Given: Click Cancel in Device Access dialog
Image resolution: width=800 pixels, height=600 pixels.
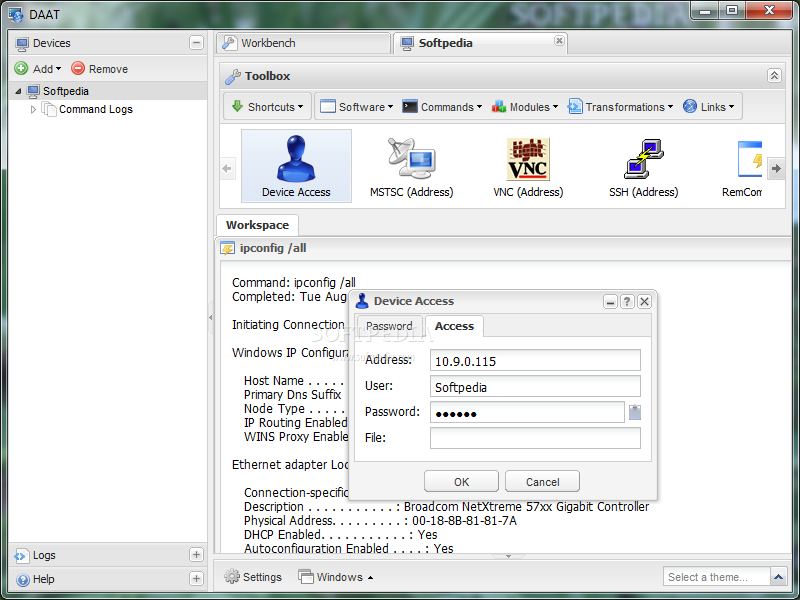Looking at the screenshot, I should 542,482.
